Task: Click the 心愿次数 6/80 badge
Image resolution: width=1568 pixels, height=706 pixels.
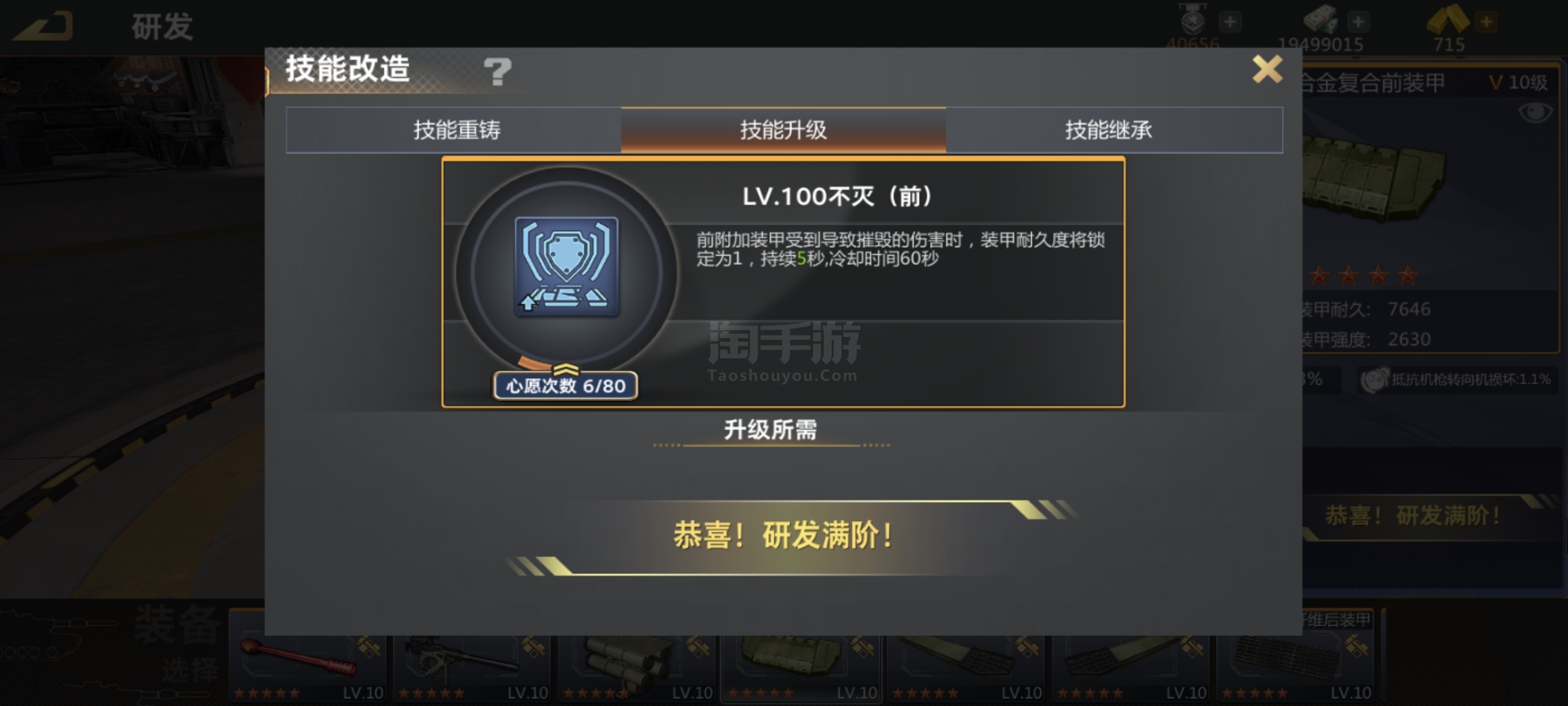Action: (566, 386)
